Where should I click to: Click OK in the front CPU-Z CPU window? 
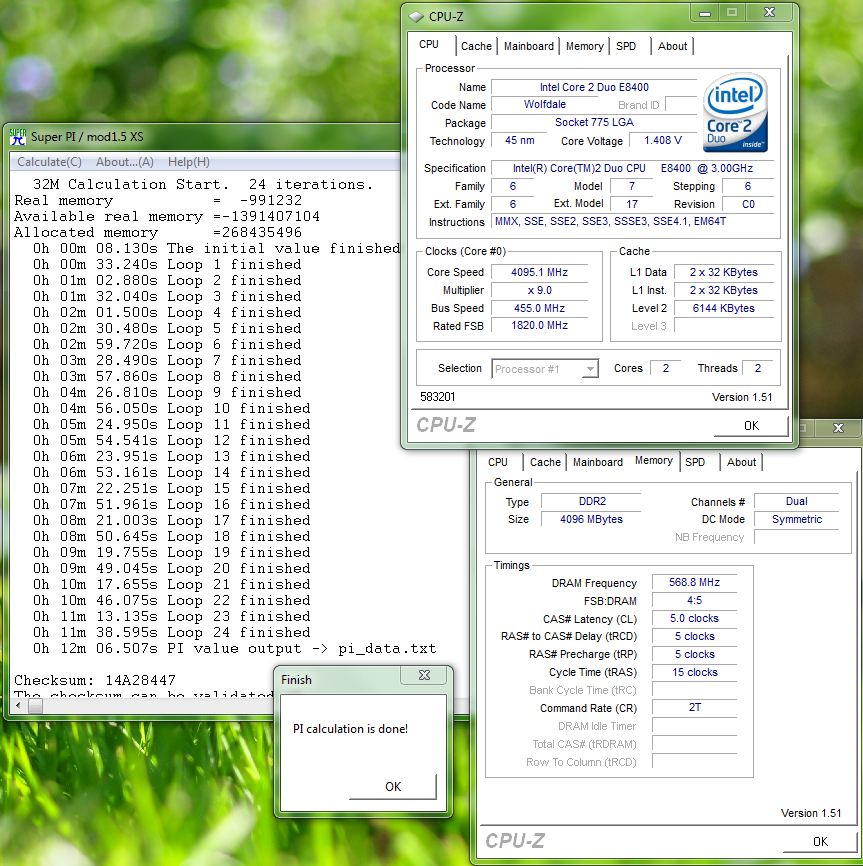[751, 426]
